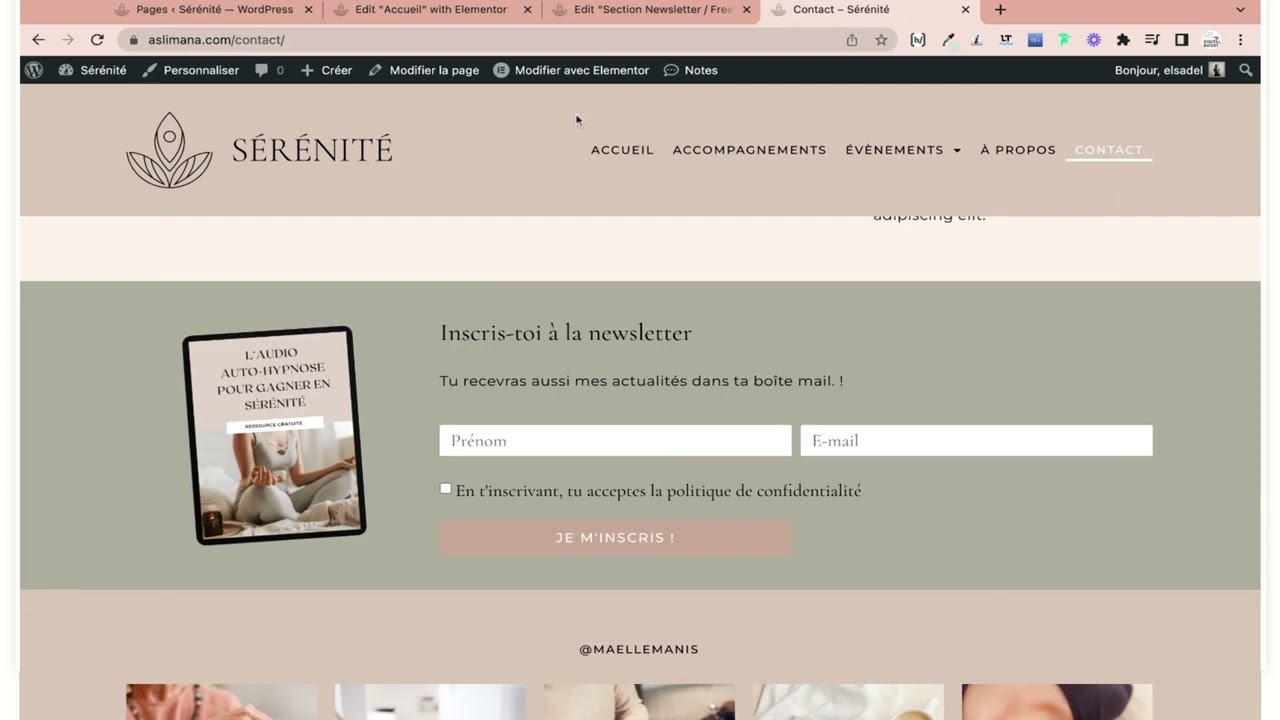Click the elsadel user avatar in admin bar
The image size is (1280, 720).
(x=1217, y=70)
